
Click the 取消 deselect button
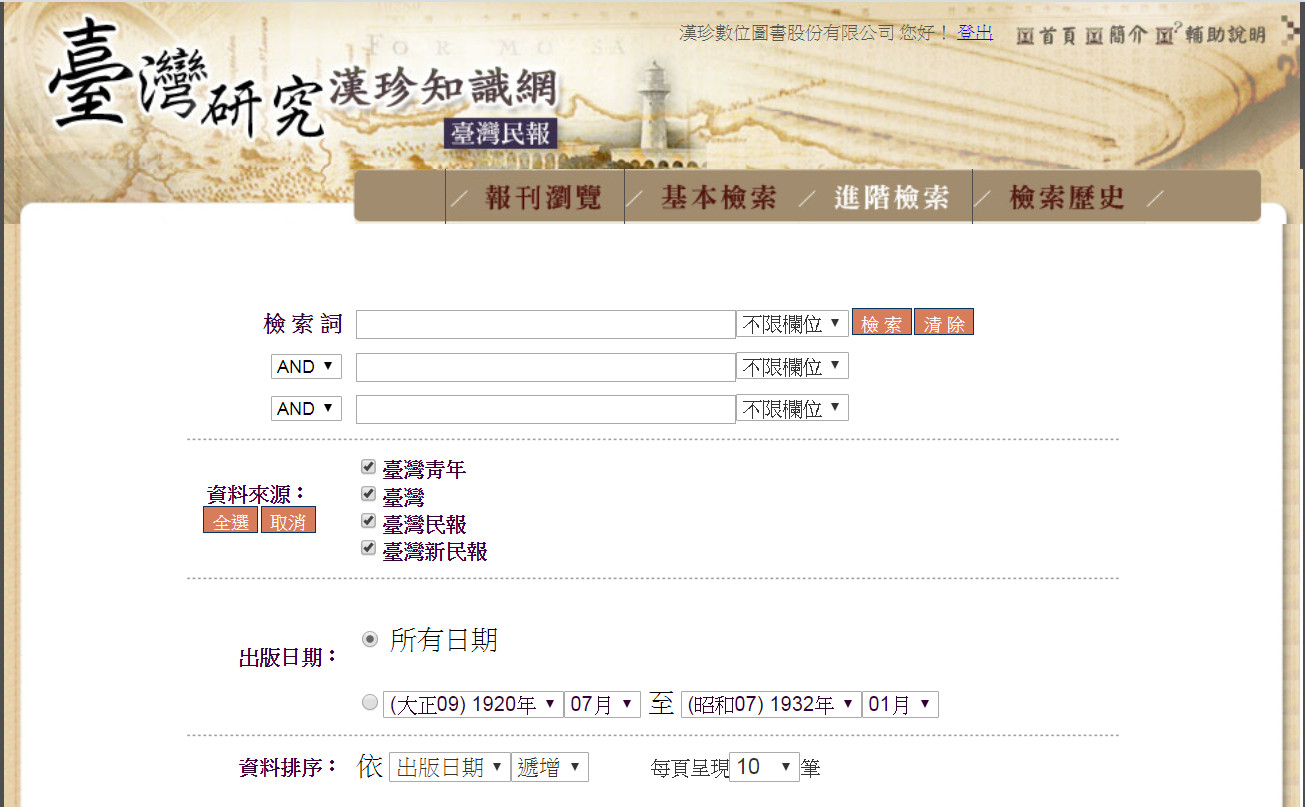(x=288, y=521)
